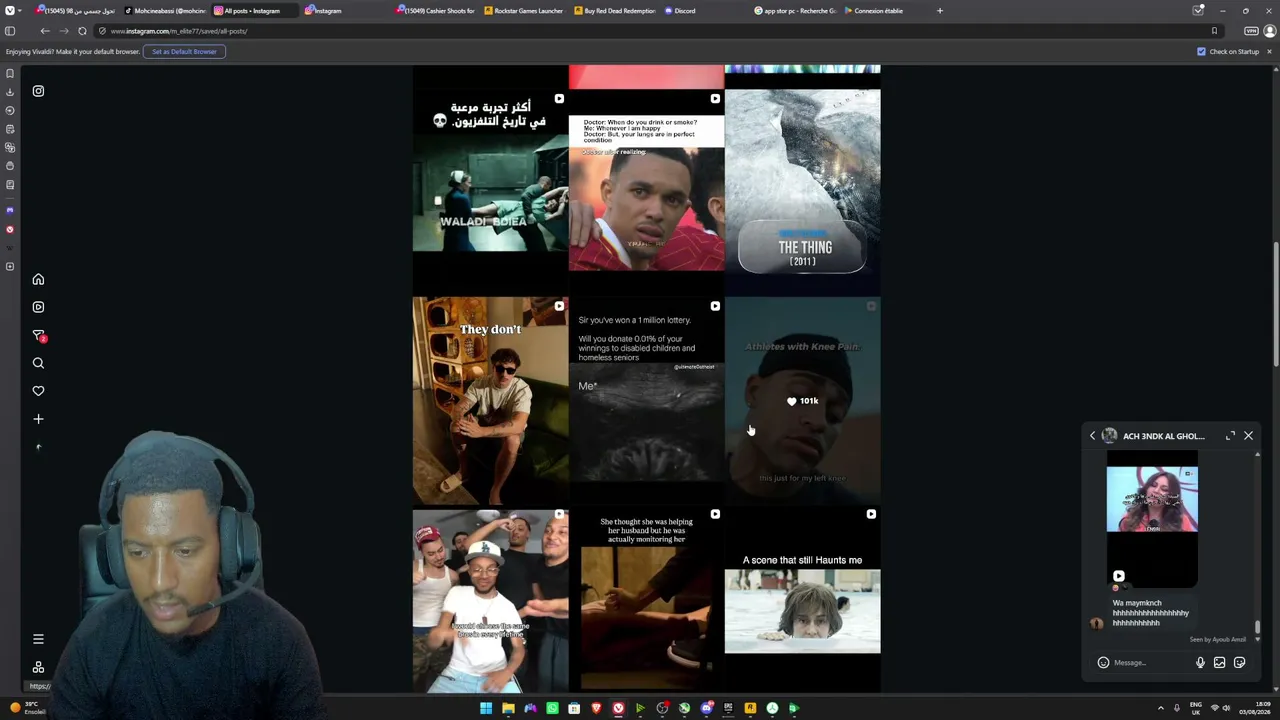Open WhatsApp from the taskbar
1280x720 pixels.
pos(552,708)
